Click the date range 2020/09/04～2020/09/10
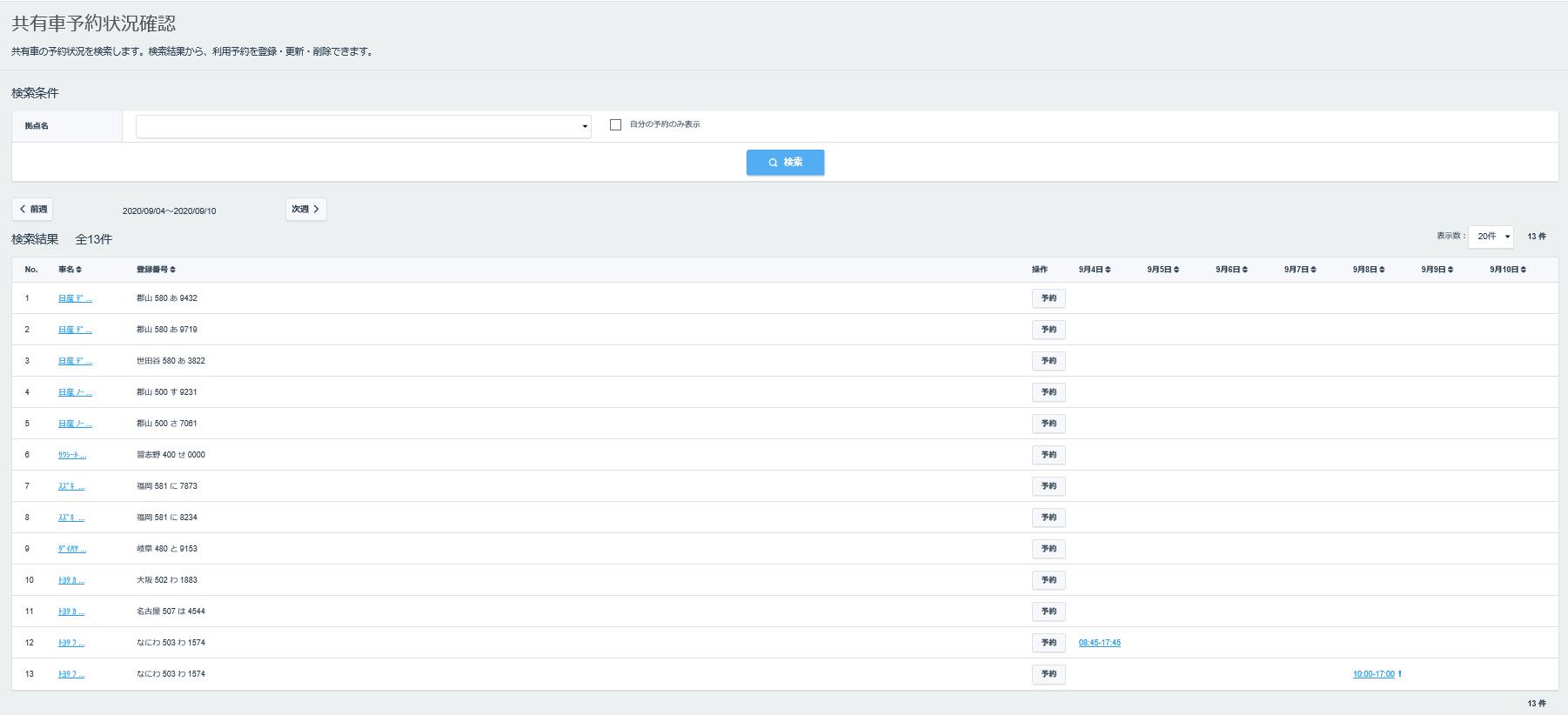 click(x=170, y=211)
